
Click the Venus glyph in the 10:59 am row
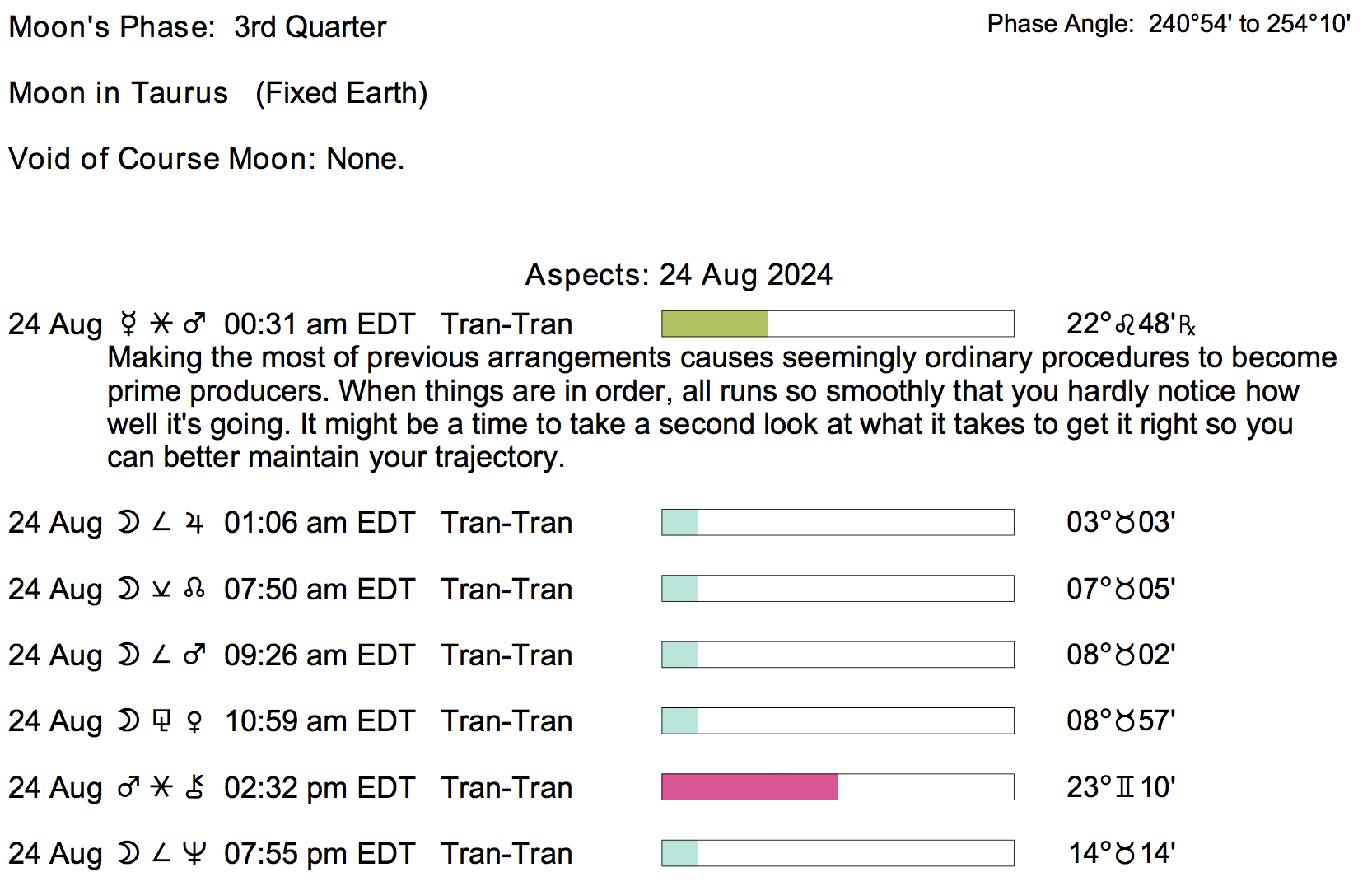coord(194,721)
